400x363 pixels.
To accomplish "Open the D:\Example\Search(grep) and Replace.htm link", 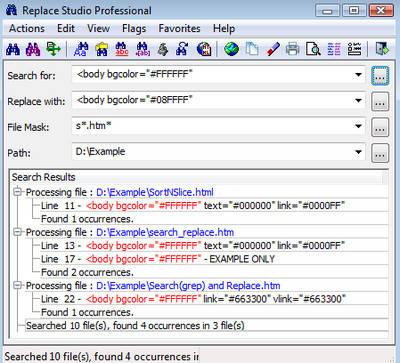I will point(188,286).
